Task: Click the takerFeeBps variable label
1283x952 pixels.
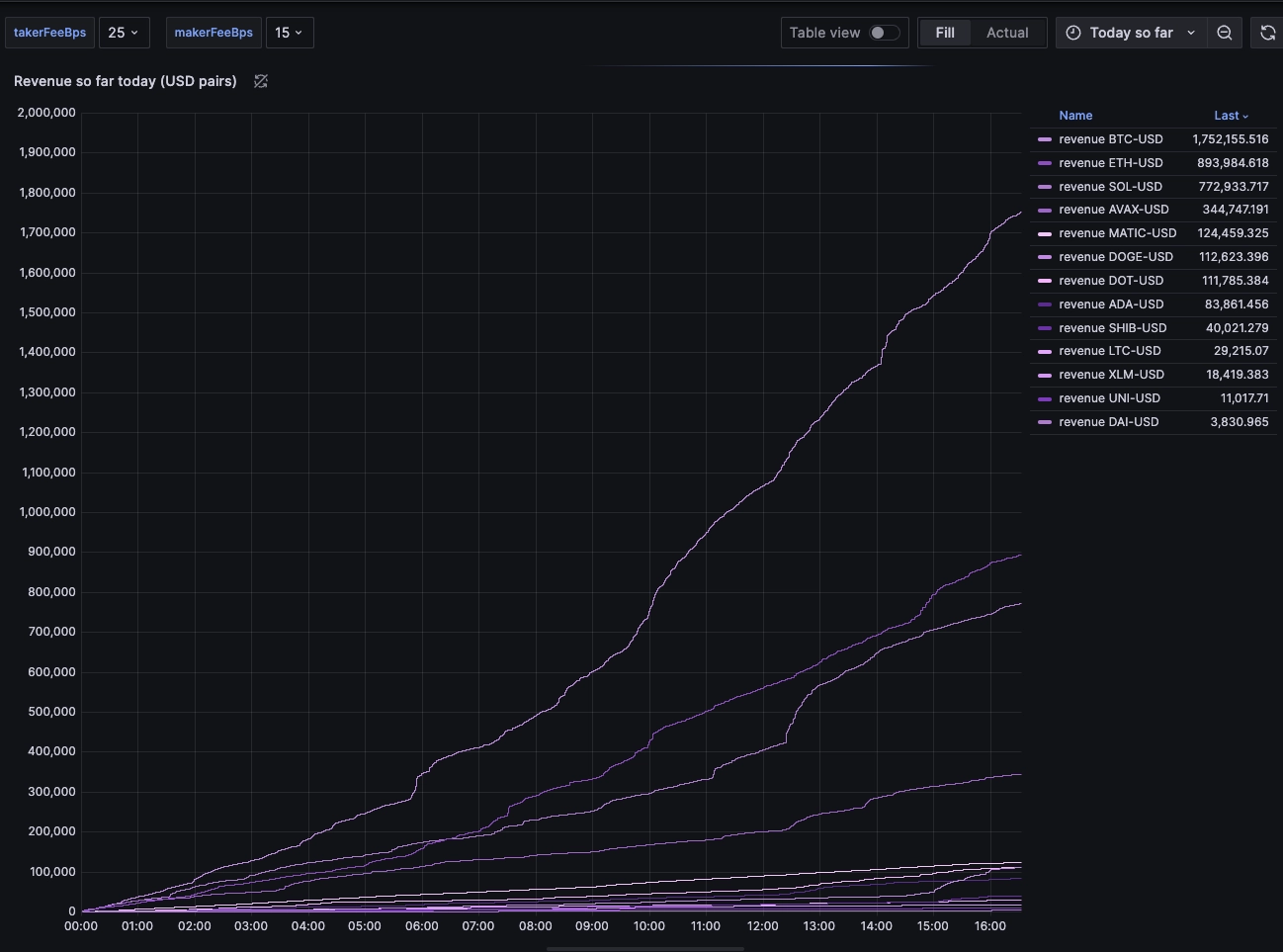Action: point(49,33)
